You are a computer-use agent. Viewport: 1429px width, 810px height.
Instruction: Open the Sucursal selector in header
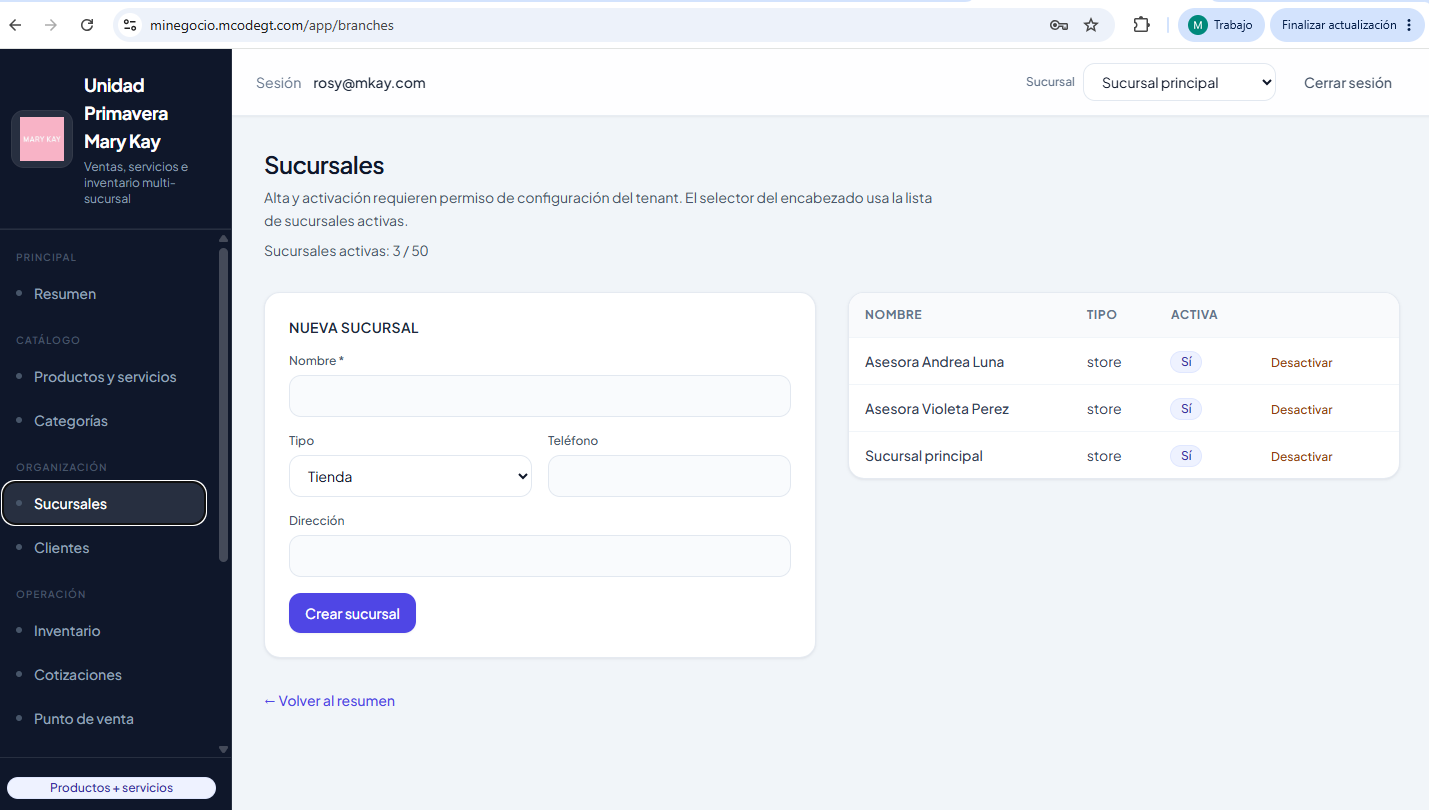click(1179, 83)
